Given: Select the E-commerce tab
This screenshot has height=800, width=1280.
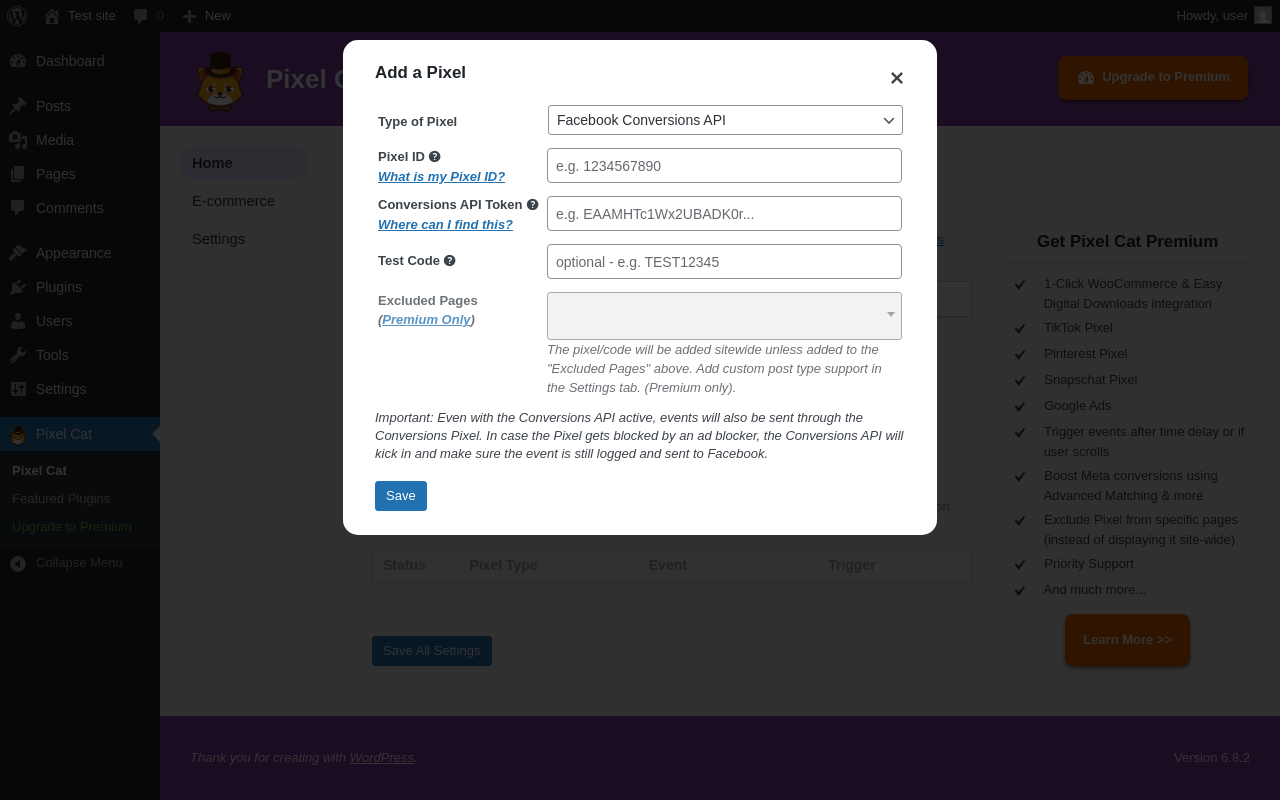Looking at the screenshot, I should [233, 201].
